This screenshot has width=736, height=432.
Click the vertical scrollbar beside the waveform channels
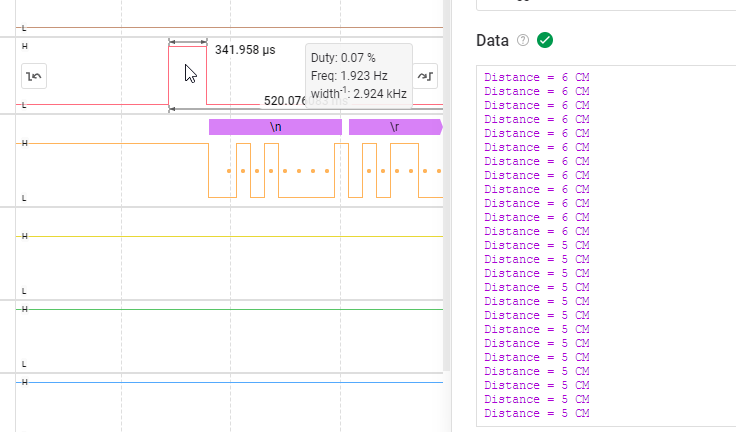click(x=447, y=185)
